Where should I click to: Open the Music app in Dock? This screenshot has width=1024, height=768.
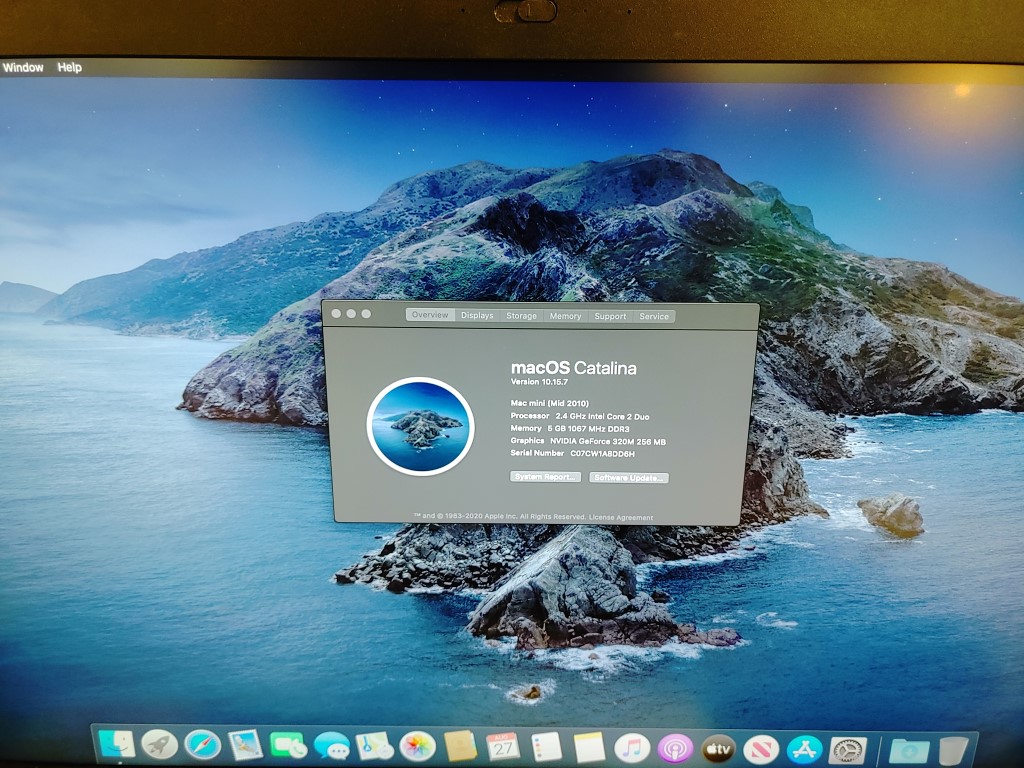click(x=632, y=747)
